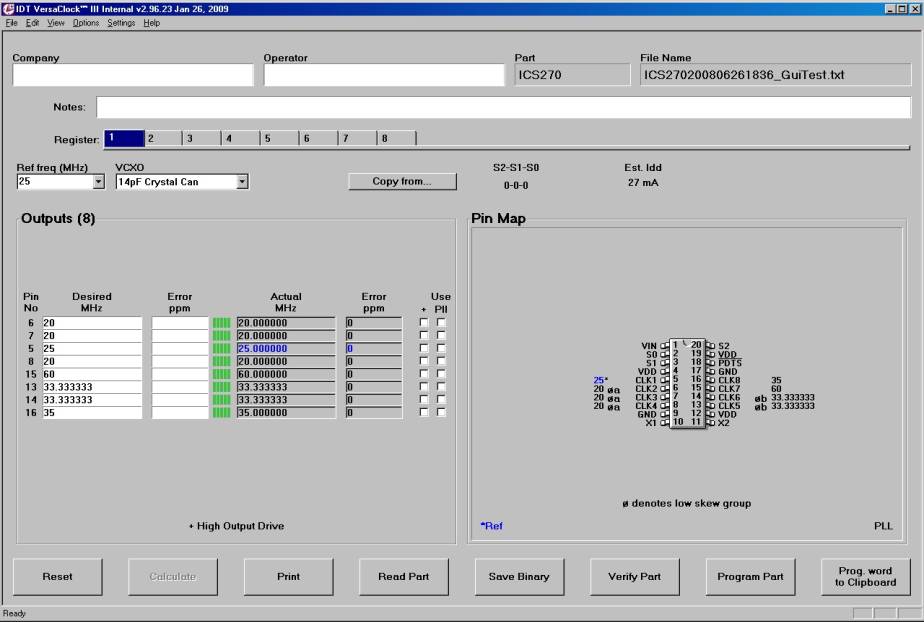Viewport: 924px width, 622px height.
Task: Select Register tab 3
Action: click(x=202, y=138)
